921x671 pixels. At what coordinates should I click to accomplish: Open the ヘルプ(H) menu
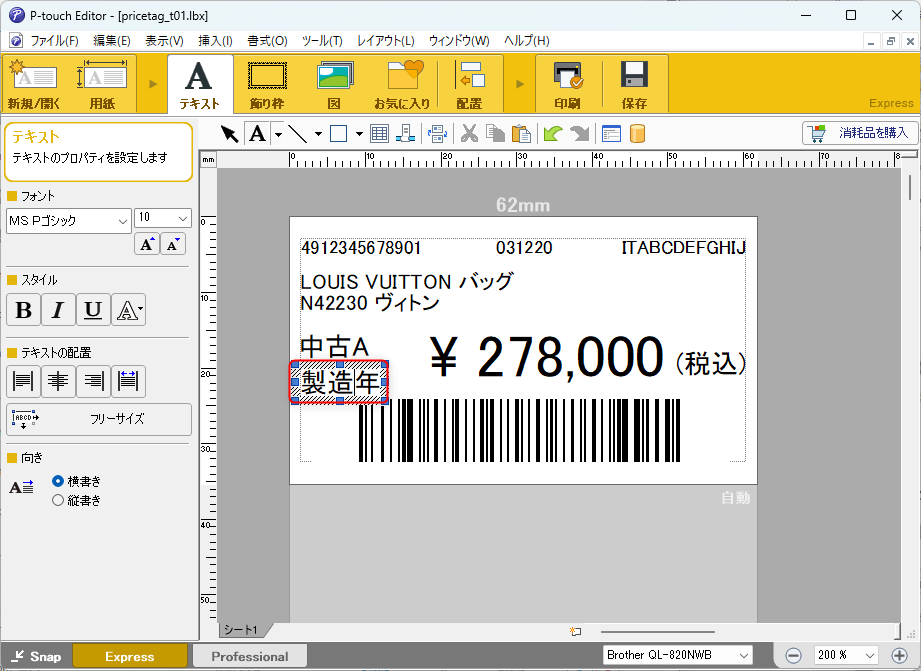pos(527,41)
